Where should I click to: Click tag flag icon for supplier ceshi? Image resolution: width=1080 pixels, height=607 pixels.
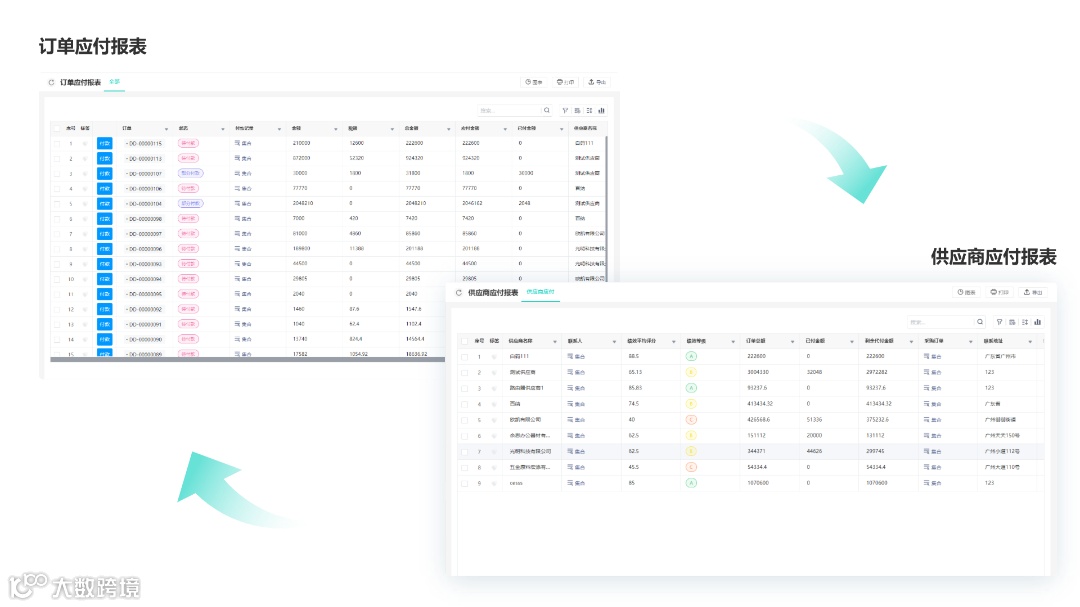[x=494, y=483]
